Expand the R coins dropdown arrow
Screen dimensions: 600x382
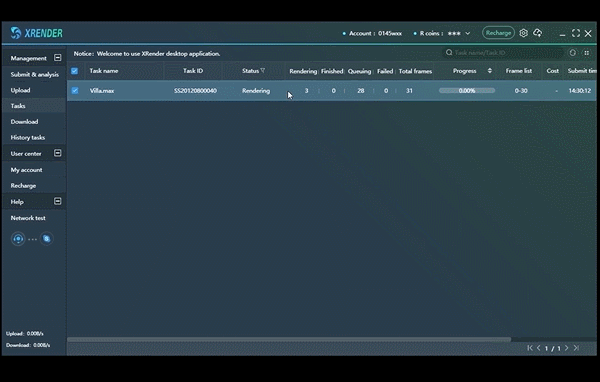pos(468,33)
